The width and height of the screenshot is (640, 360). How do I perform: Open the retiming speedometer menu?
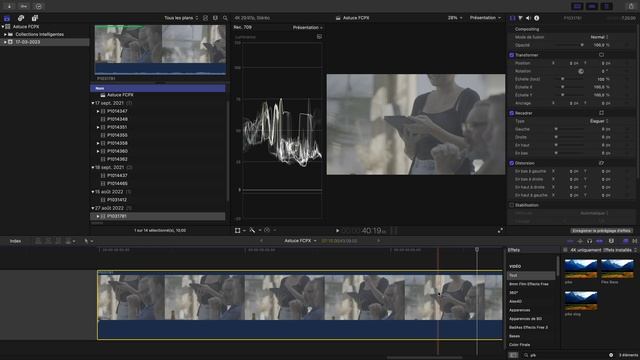tap(268, 231)
